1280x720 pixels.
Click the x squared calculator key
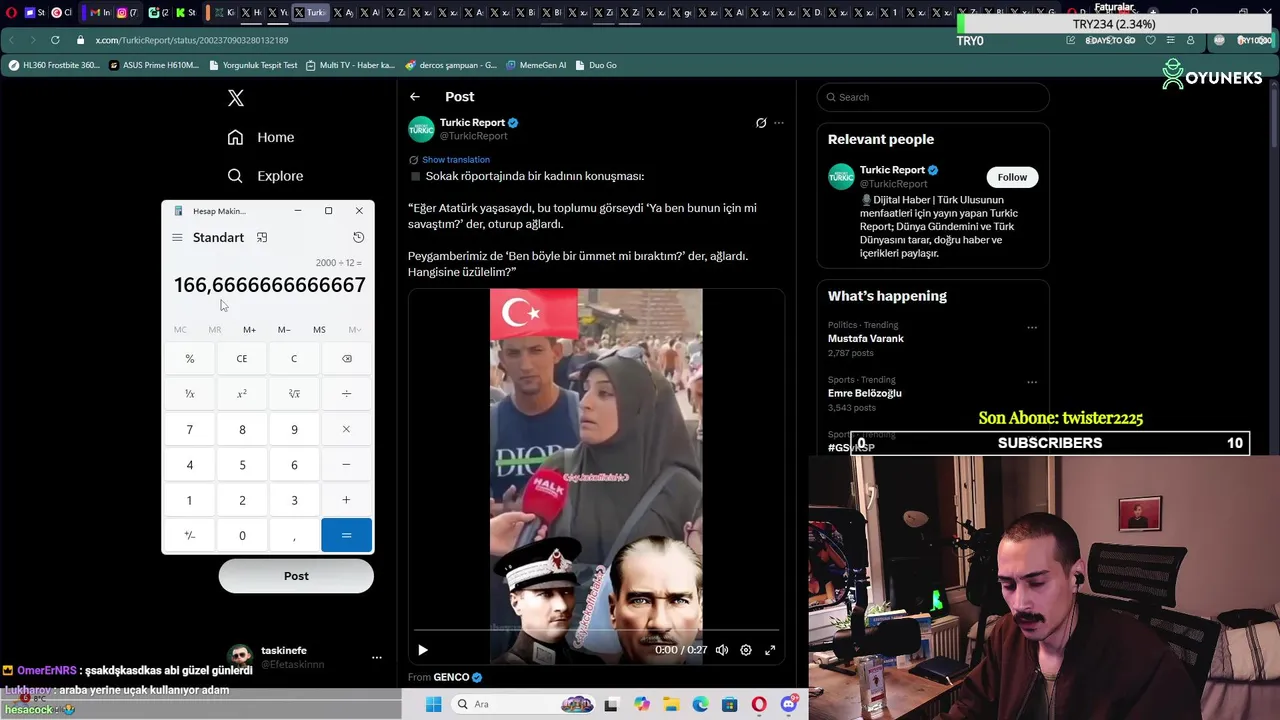tap(242, 394)
